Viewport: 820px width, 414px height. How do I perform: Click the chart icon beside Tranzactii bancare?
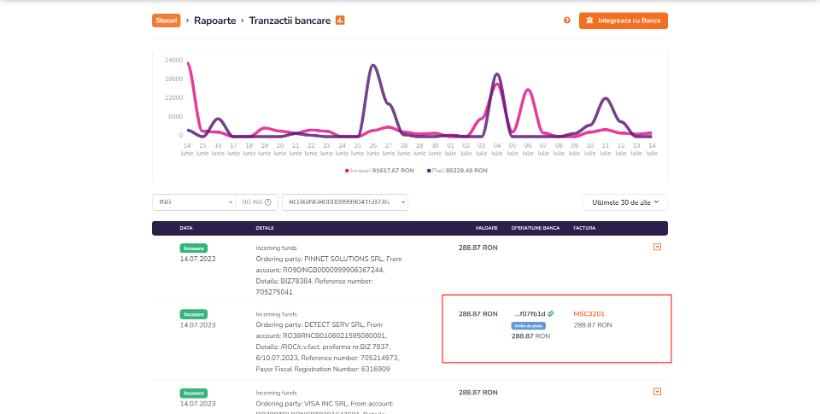pyautogui.click(x=340, y=20)
